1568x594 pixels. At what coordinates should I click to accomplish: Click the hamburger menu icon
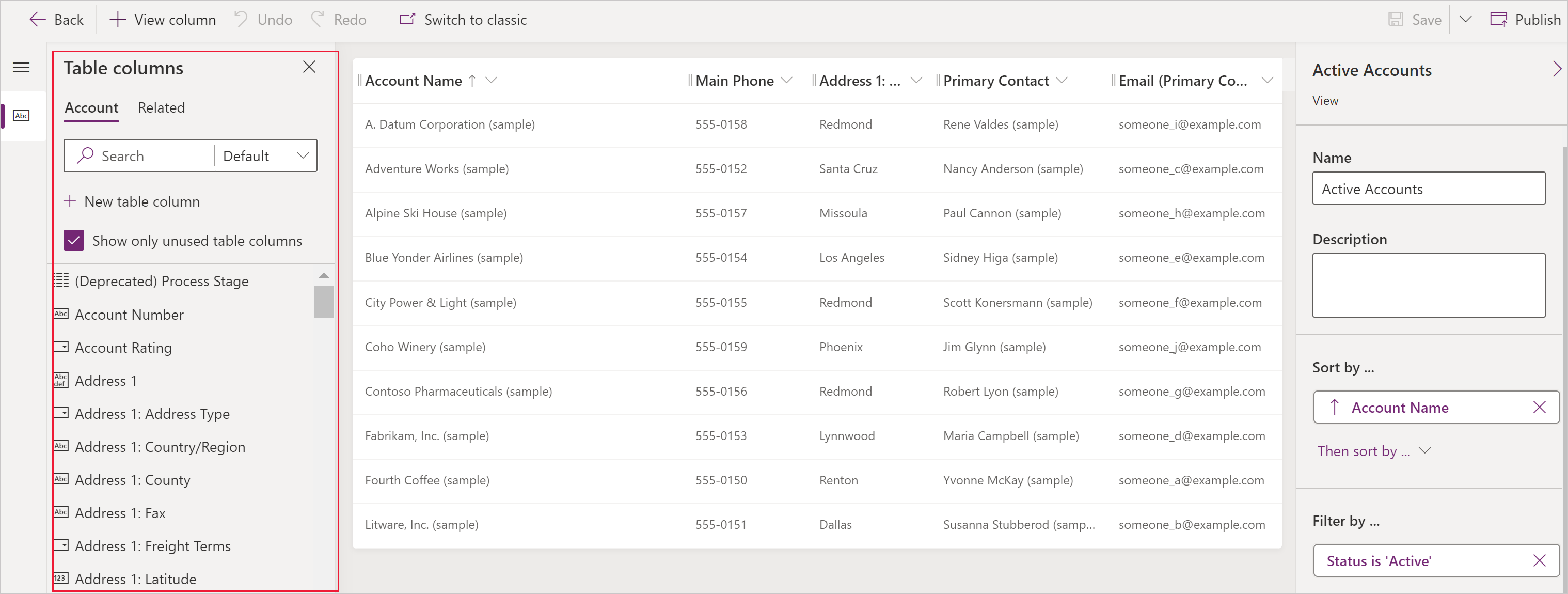tap(22, 66)
